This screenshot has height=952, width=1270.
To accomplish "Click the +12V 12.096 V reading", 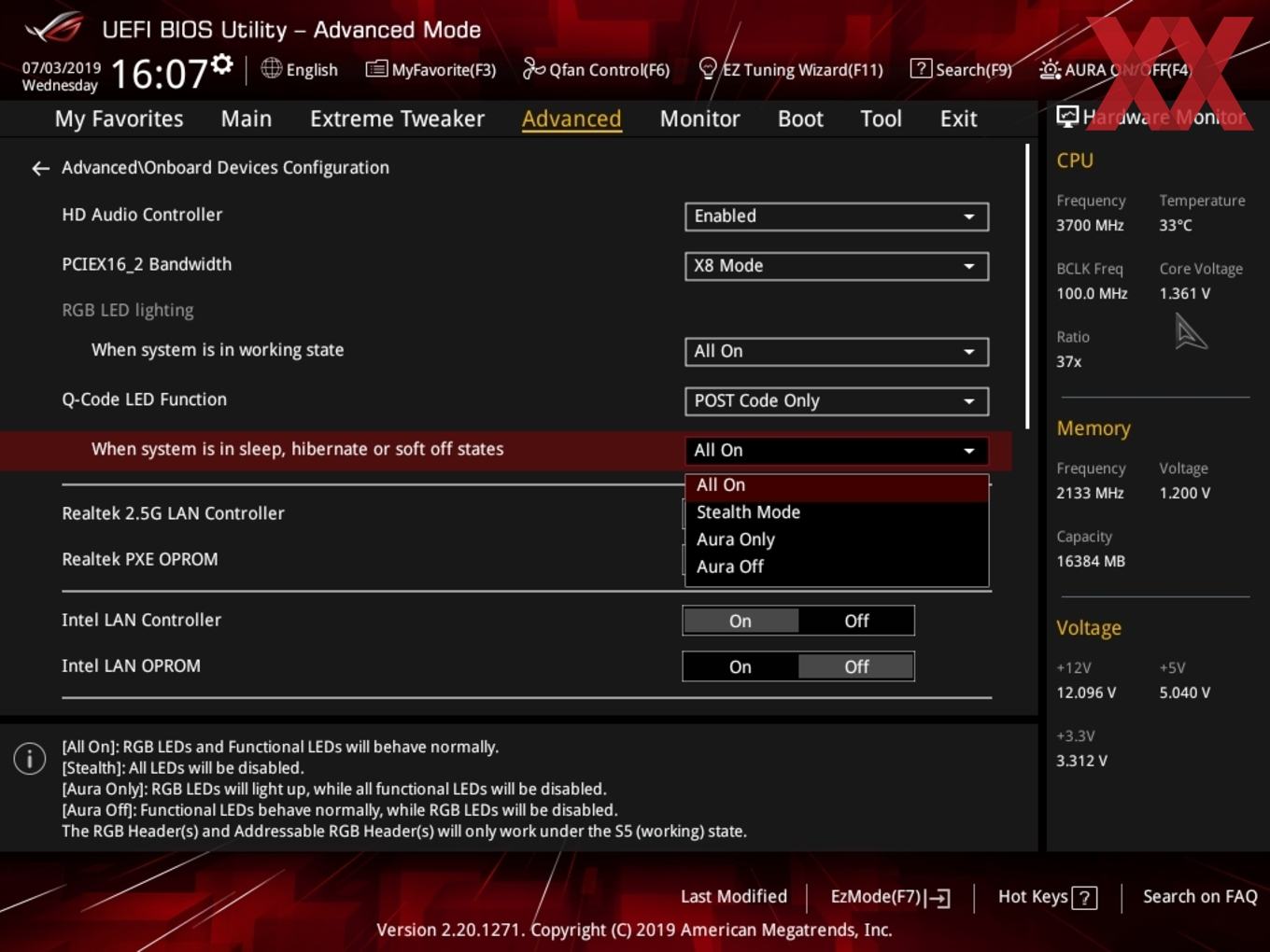I will (1086, 693).
